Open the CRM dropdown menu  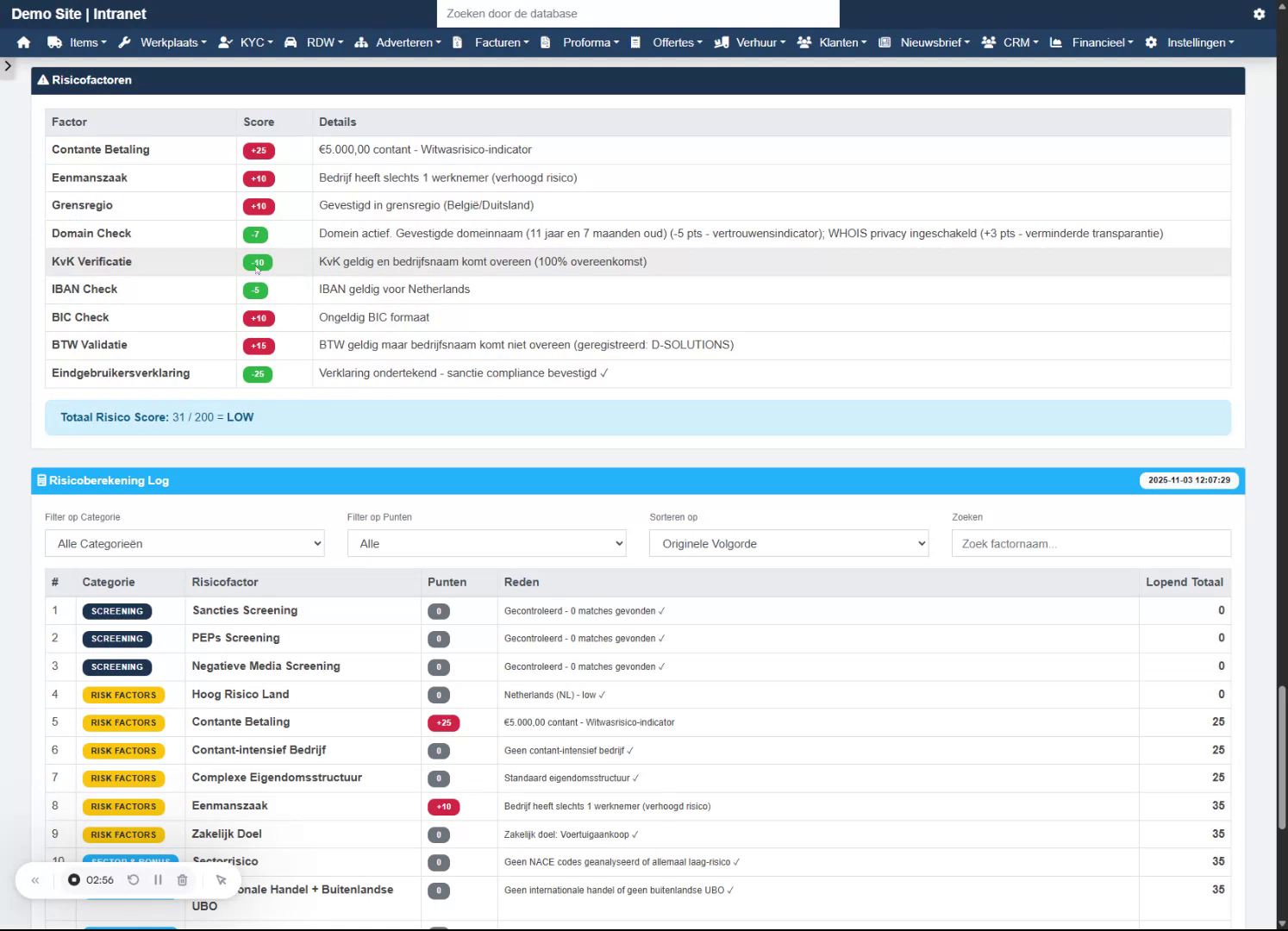click(1021, 42)
